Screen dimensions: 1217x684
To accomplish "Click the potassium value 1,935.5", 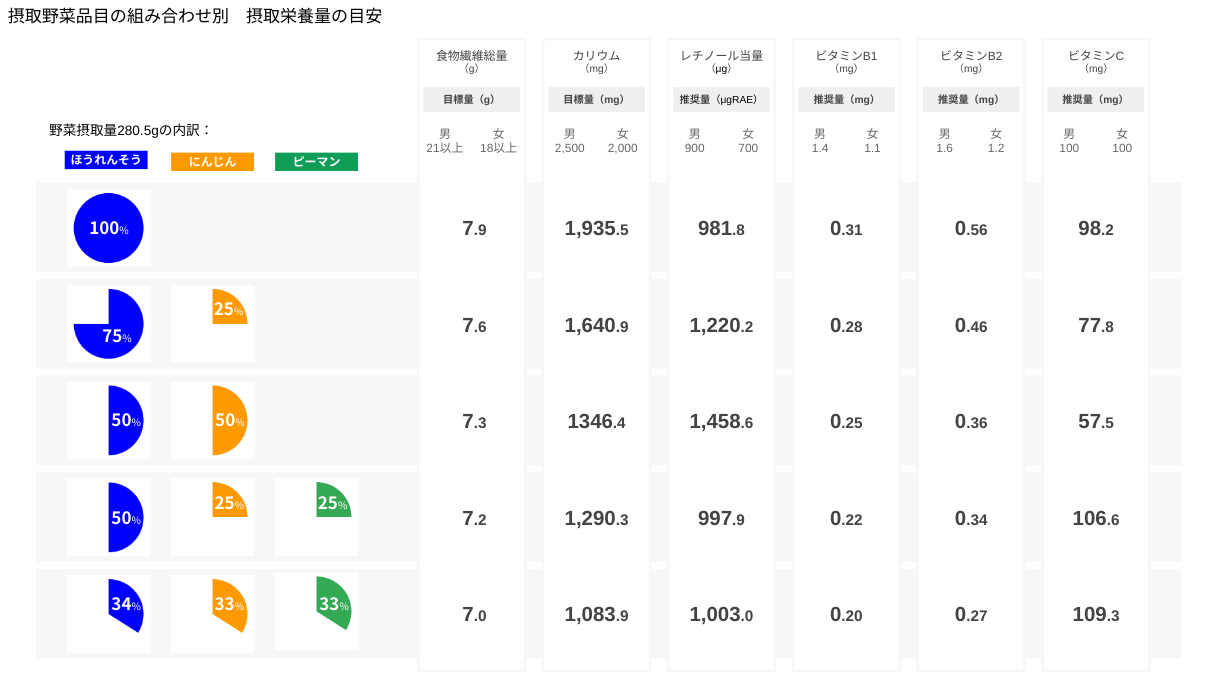I will point(596,229).
